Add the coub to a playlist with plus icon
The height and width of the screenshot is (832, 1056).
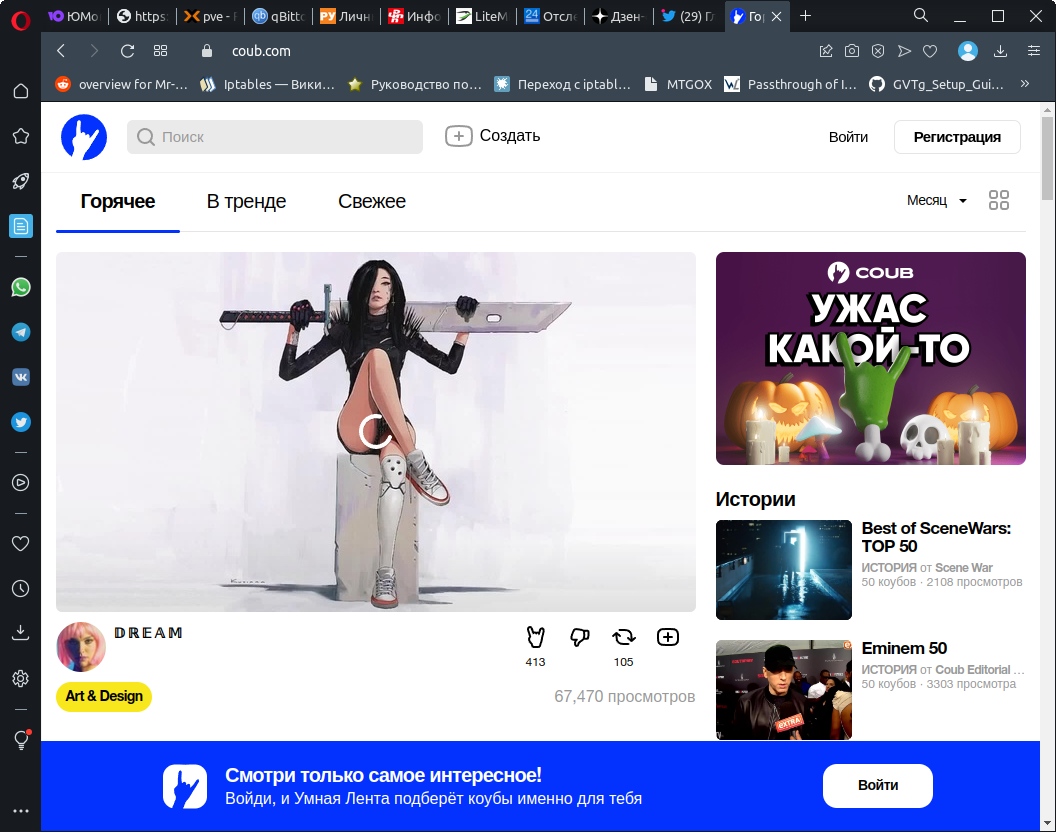(667, 636)
